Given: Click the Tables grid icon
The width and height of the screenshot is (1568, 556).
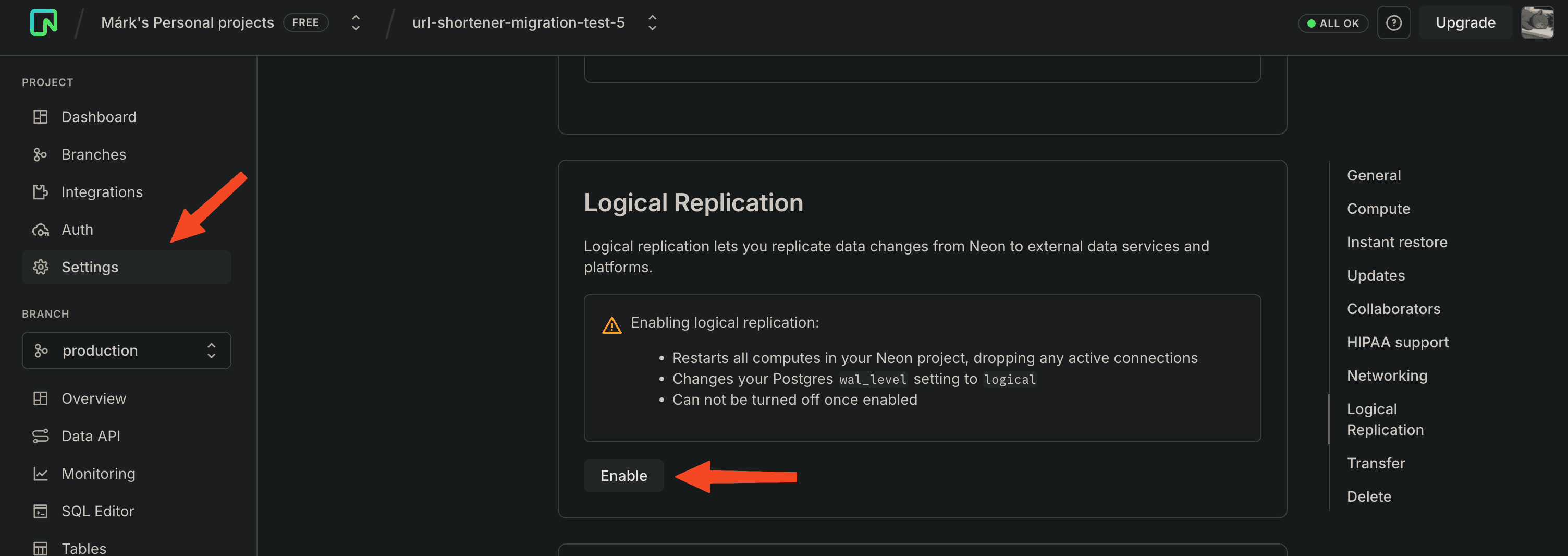Looking at the screenshot, I should (x=40, y=547).
